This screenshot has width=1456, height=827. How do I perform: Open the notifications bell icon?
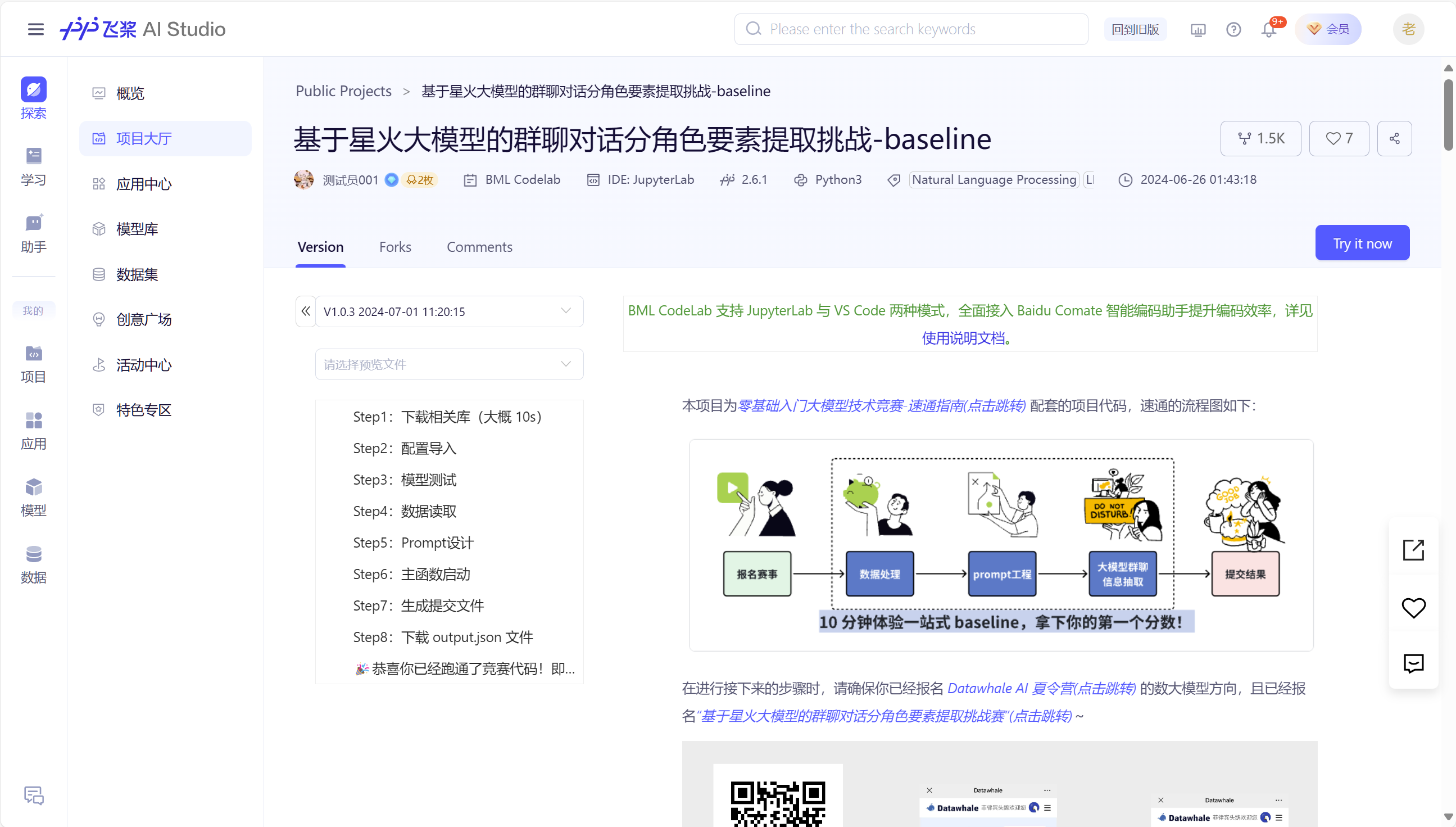[1269, 30]
